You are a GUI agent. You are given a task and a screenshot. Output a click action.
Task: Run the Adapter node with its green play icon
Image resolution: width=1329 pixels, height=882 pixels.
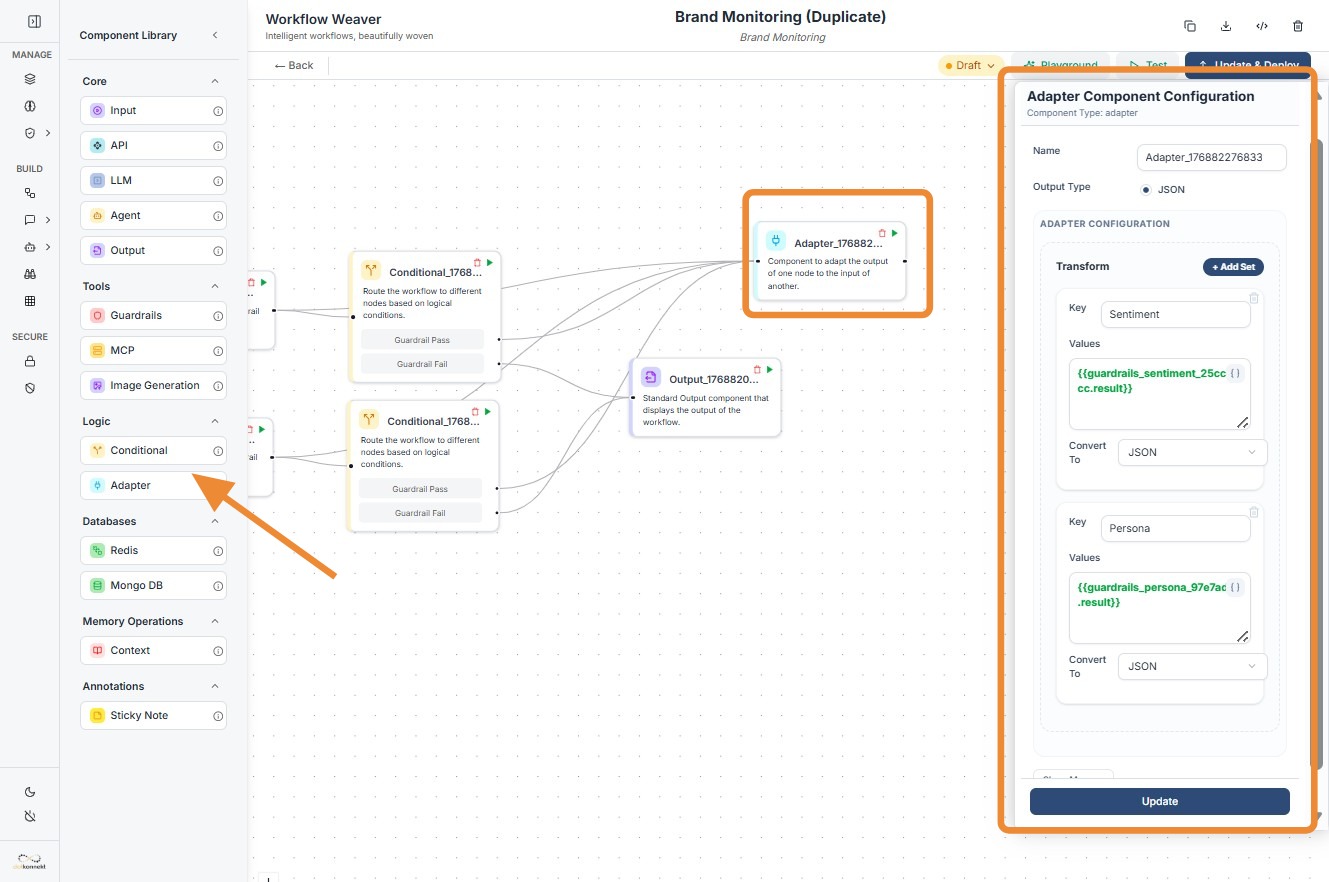click(x=894, y=233)
